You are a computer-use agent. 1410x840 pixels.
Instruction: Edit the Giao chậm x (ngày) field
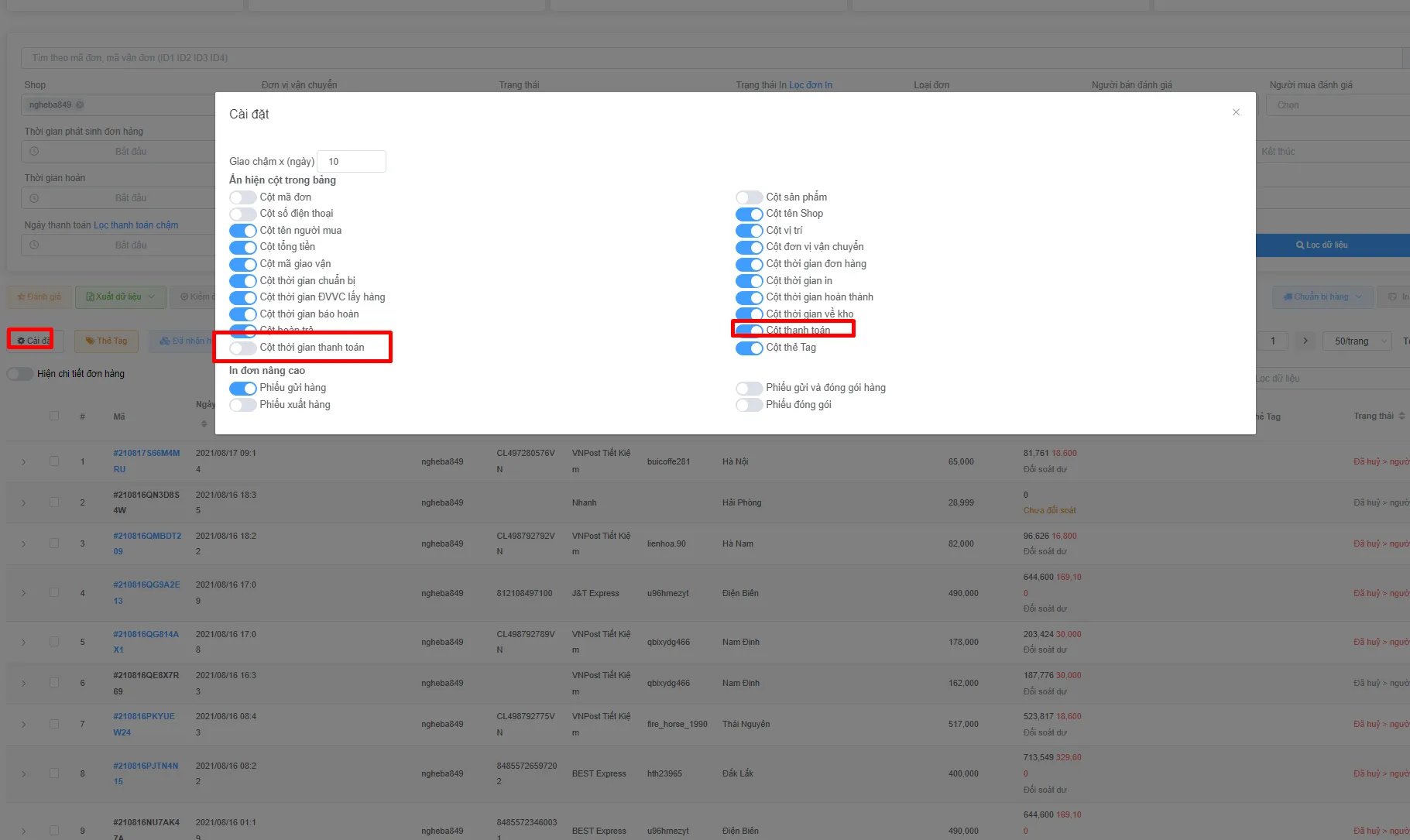coord(352,161)
